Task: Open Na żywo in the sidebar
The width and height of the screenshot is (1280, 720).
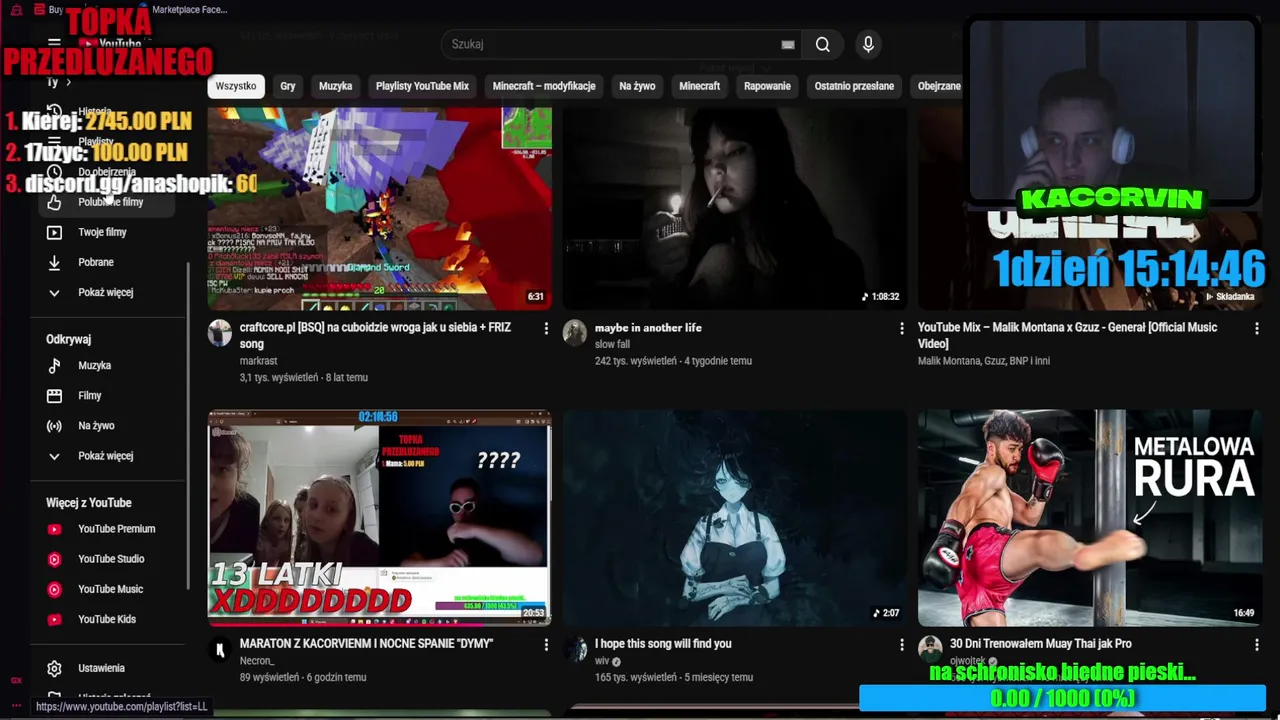Action: (108, 426)
